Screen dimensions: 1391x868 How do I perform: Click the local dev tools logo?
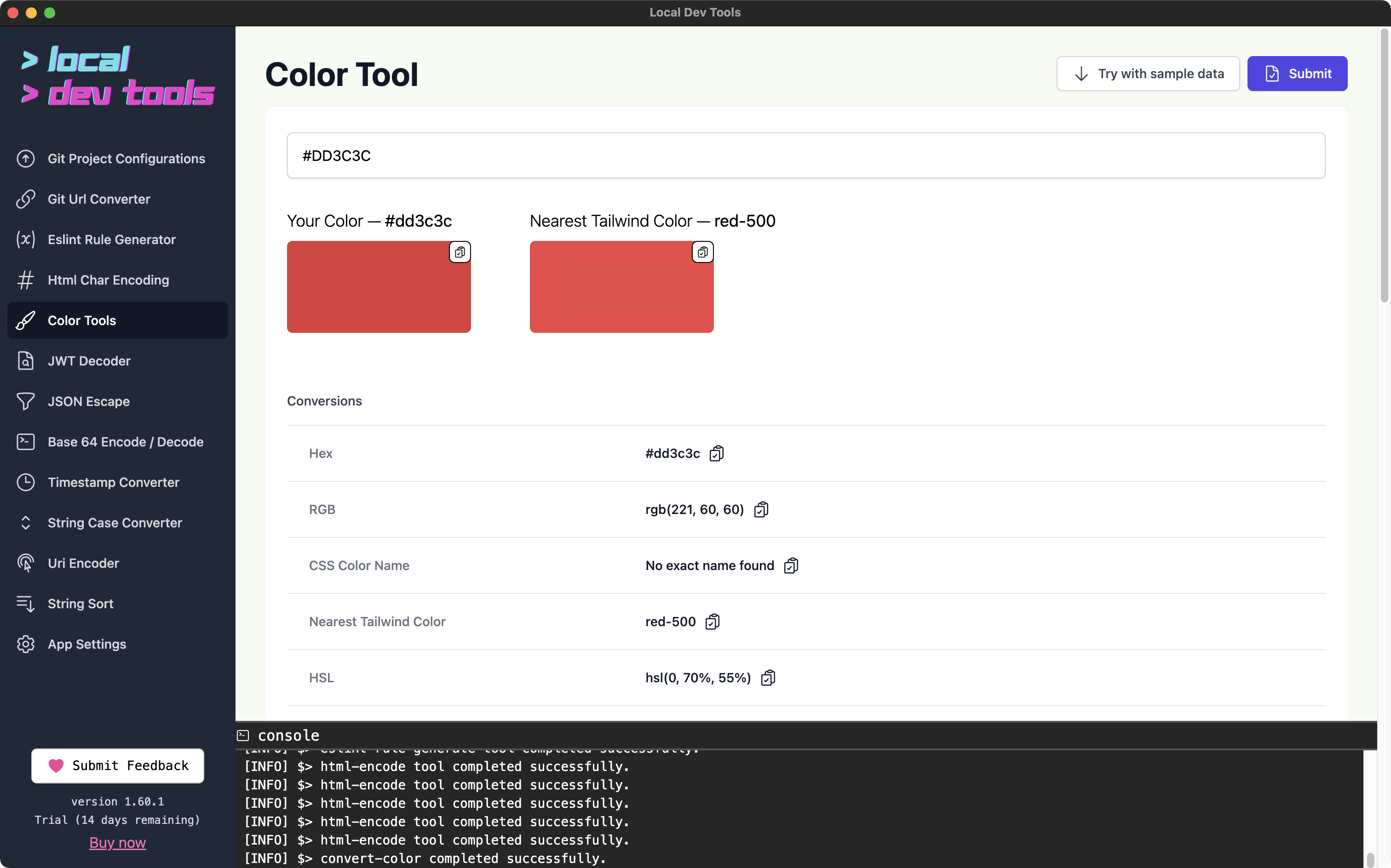118,76
